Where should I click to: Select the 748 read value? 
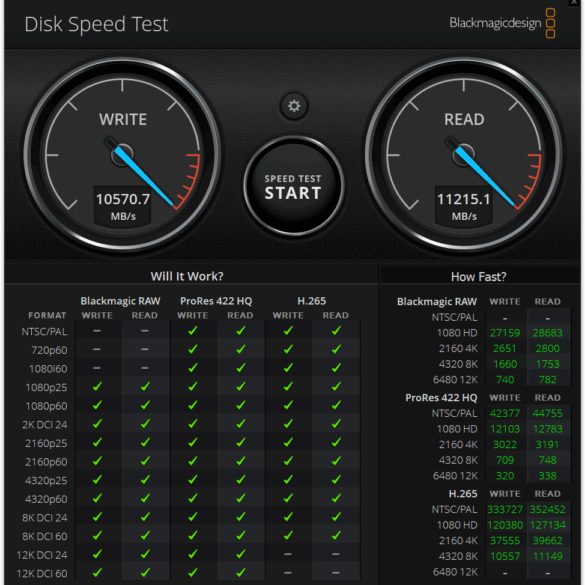coord(547,460)
